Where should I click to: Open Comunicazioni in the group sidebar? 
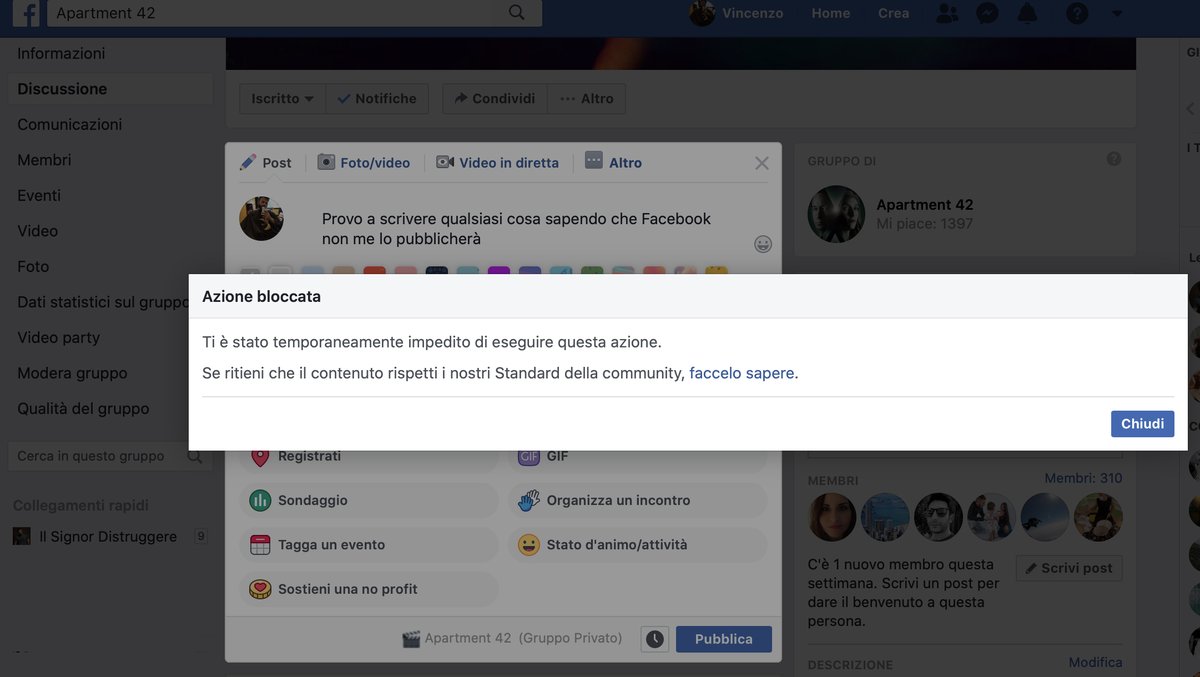click(x=70, y=124)
